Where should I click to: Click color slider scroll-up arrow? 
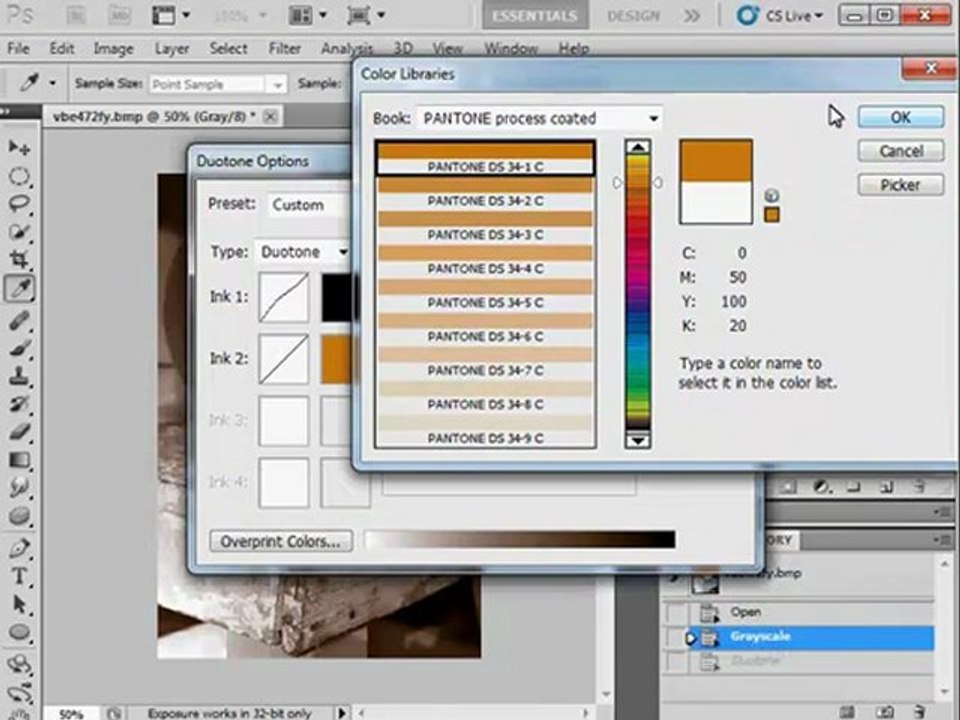pyautogui.click(x=637, y=147)
